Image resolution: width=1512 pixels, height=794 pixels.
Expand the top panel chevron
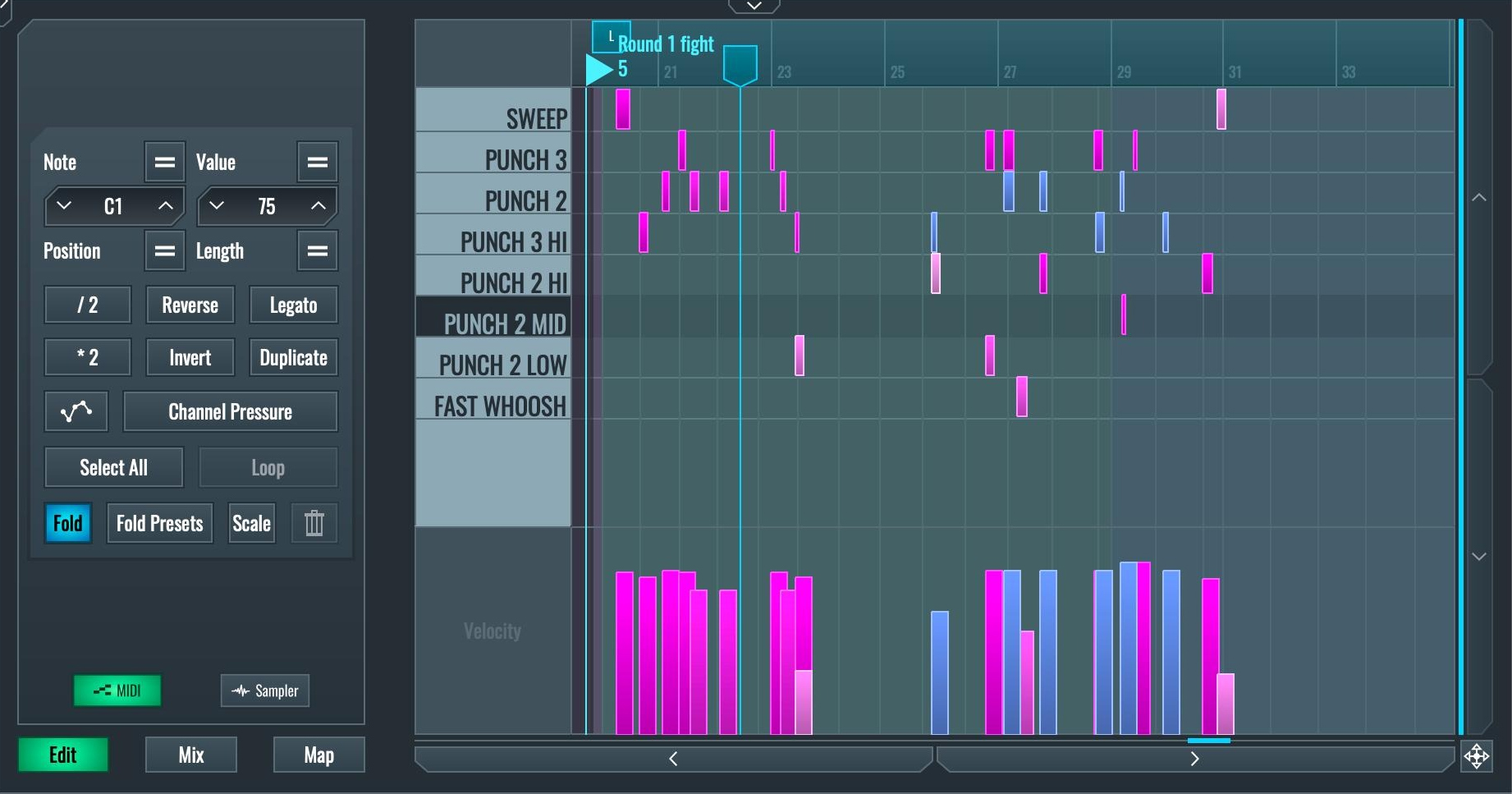(x=754, y=6)
